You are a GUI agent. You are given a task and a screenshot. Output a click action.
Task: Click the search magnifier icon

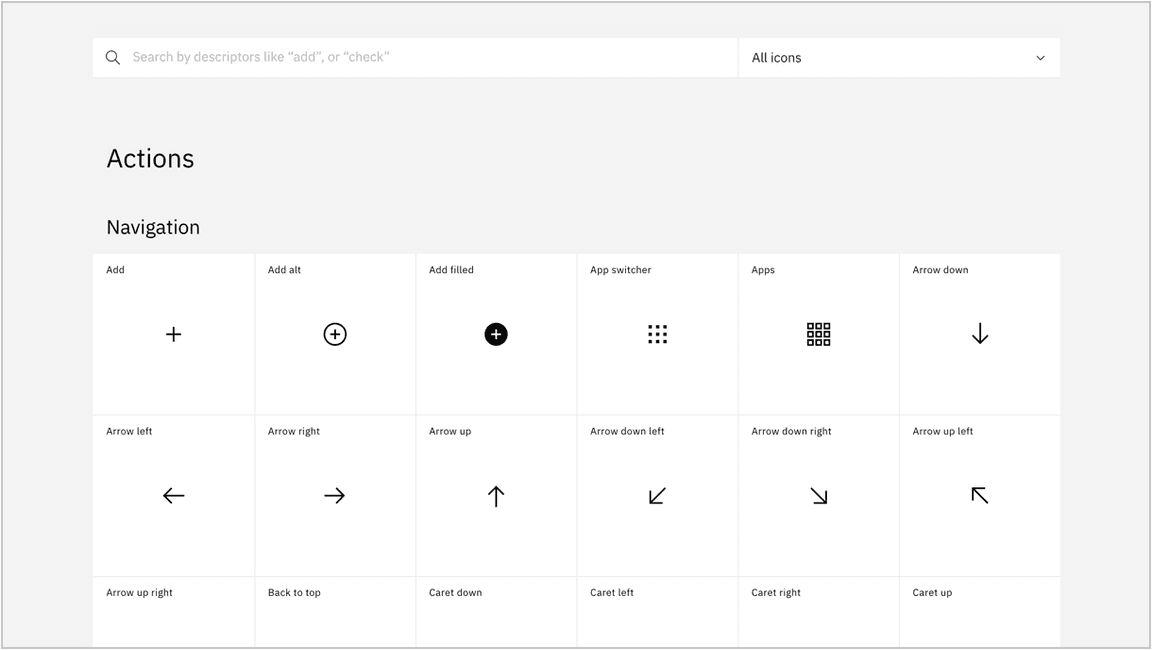click(x=112, y=57)
